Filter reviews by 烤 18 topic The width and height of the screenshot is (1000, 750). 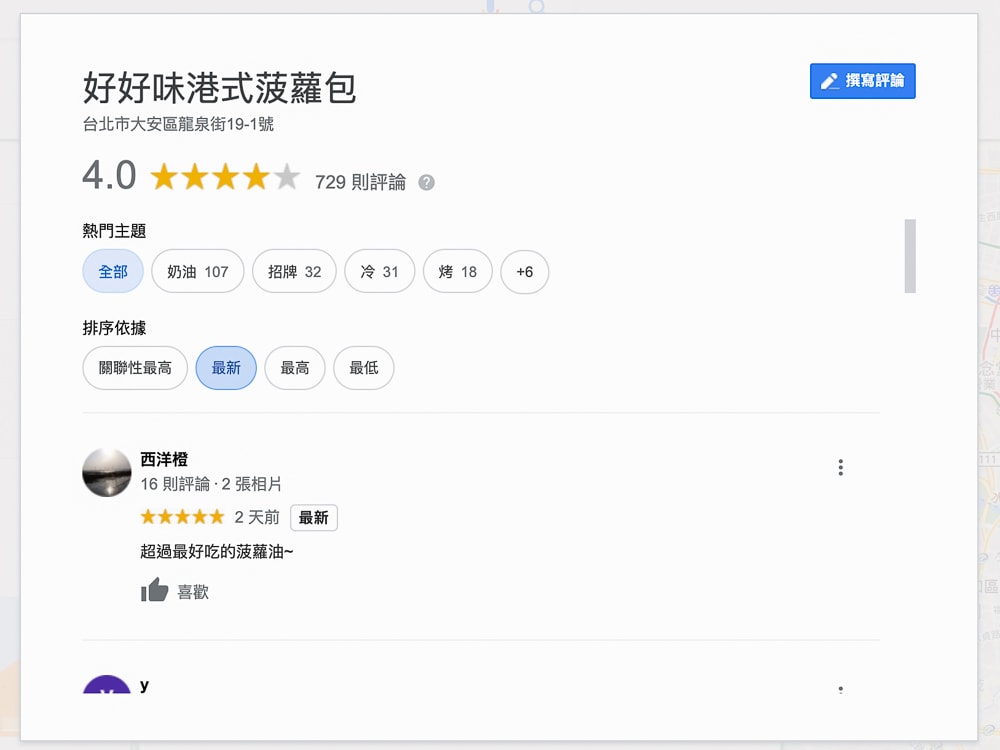(x=458, y=271)
